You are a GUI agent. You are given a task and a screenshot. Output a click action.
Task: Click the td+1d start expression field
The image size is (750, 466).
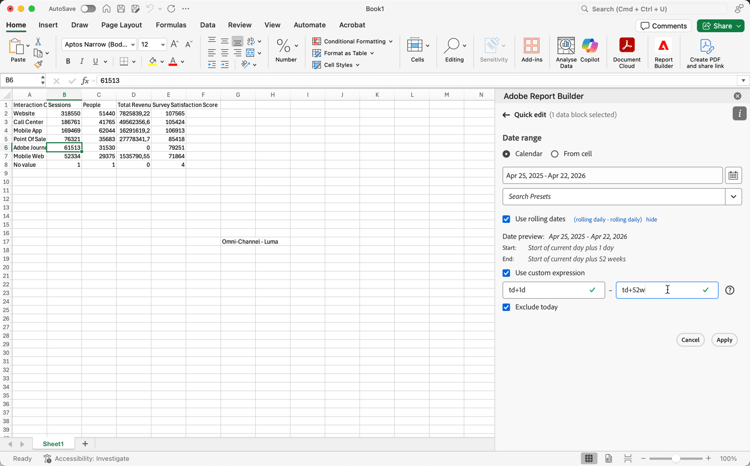[553, 290]
